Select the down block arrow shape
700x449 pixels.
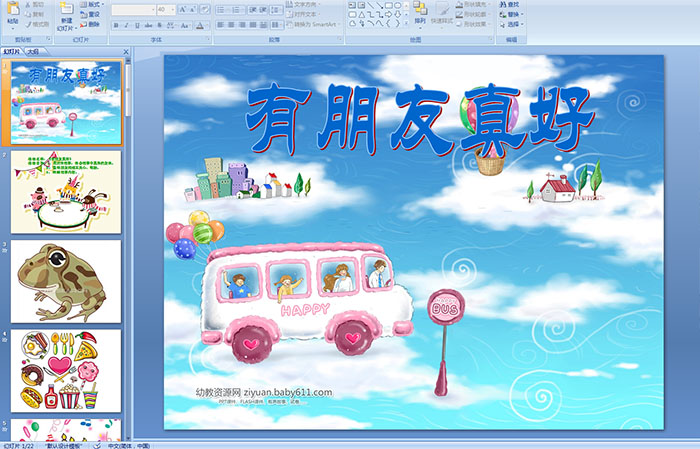coord(397,15)
